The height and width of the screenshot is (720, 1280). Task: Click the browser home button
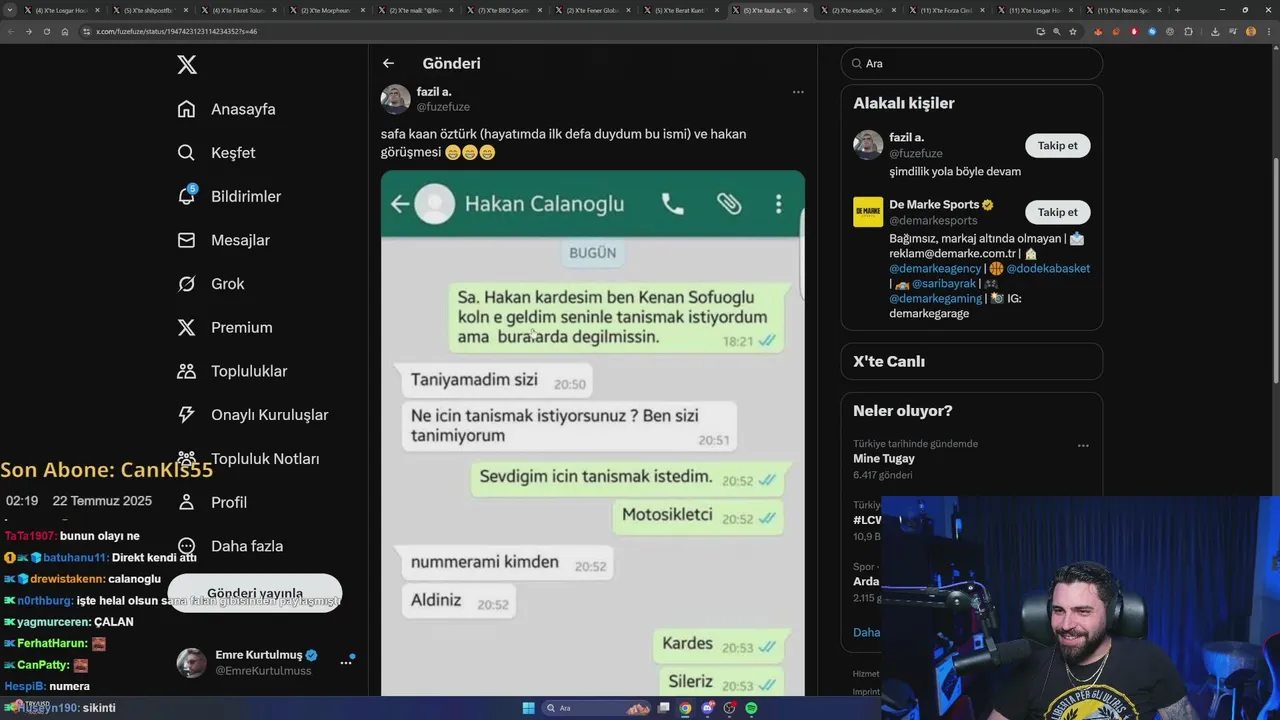(65, 31)
